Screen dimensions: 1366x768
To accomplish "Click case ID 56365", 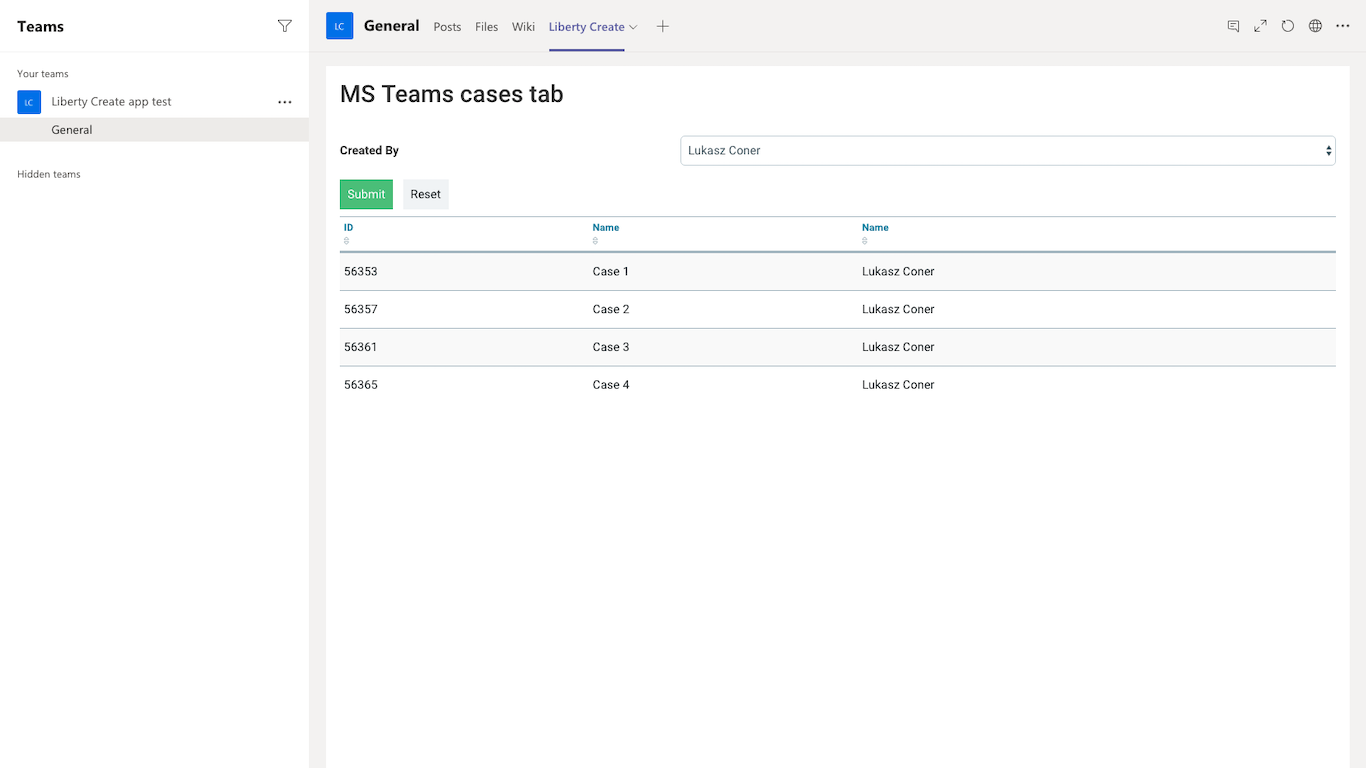I will (361, 385).
